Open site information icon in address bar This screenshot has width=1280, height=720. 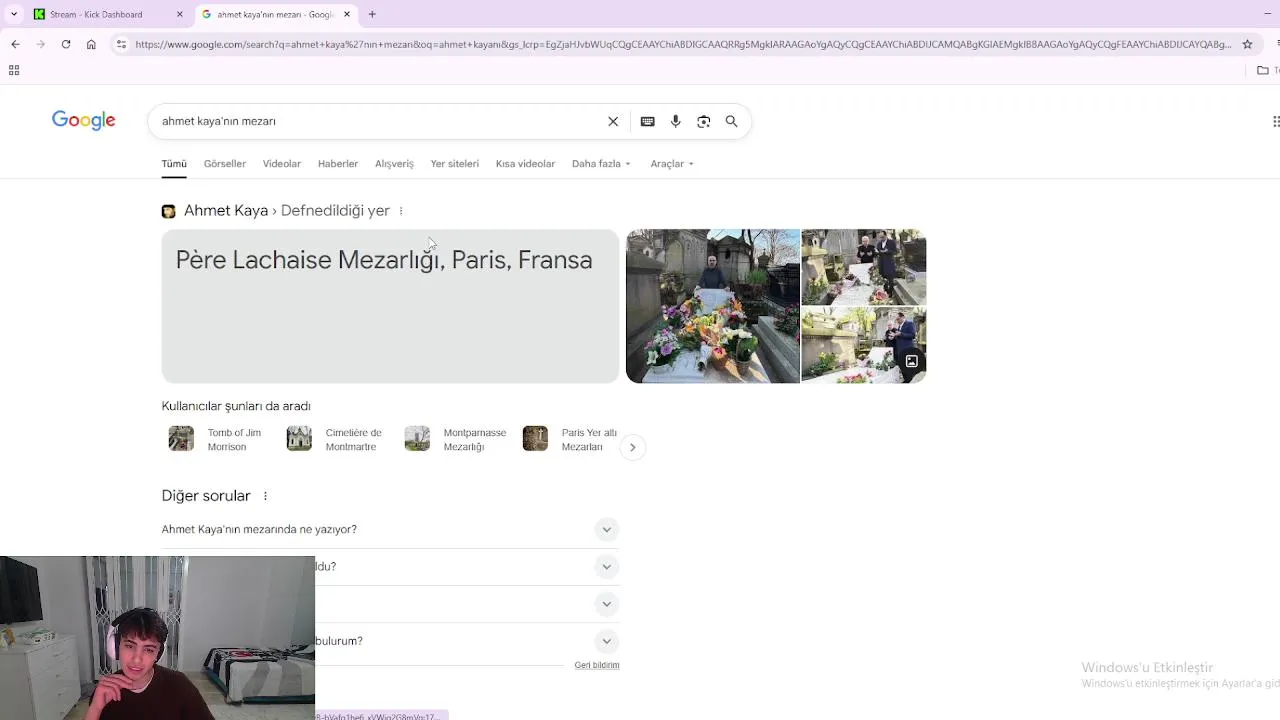[121, 44]
